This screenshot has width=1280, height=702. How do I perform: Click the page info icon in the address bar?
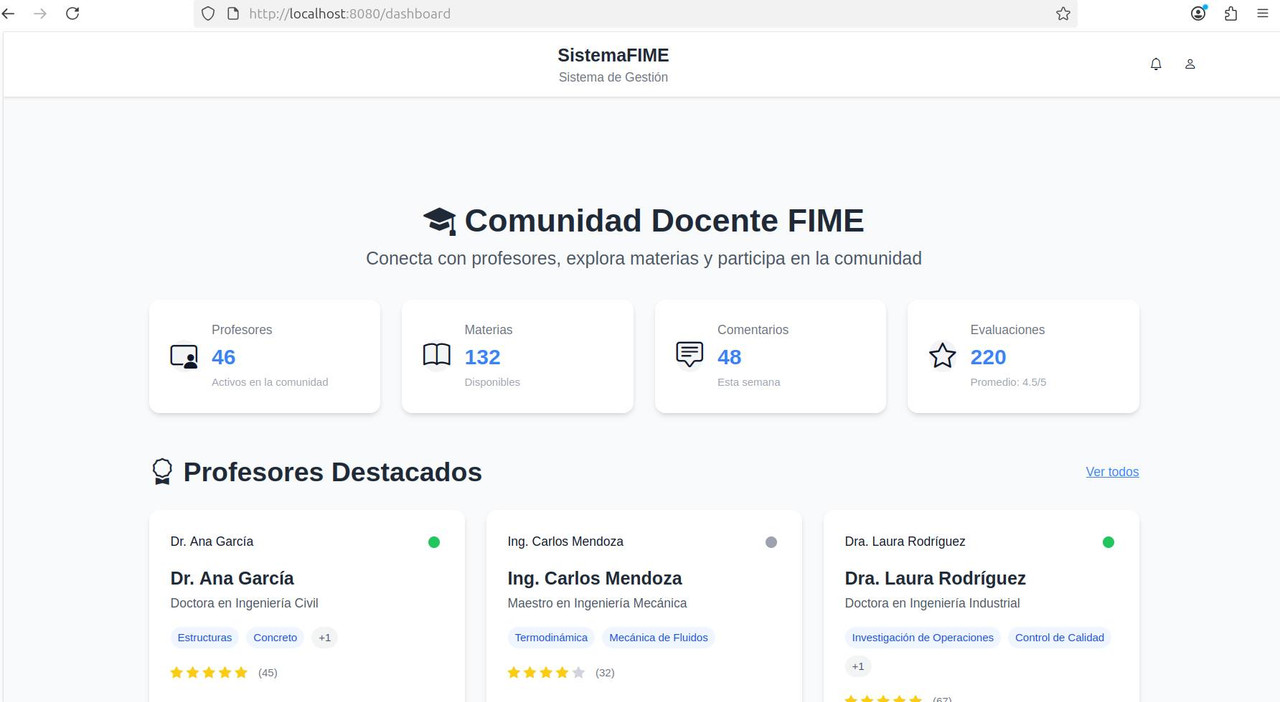click(x=232, y=14)
